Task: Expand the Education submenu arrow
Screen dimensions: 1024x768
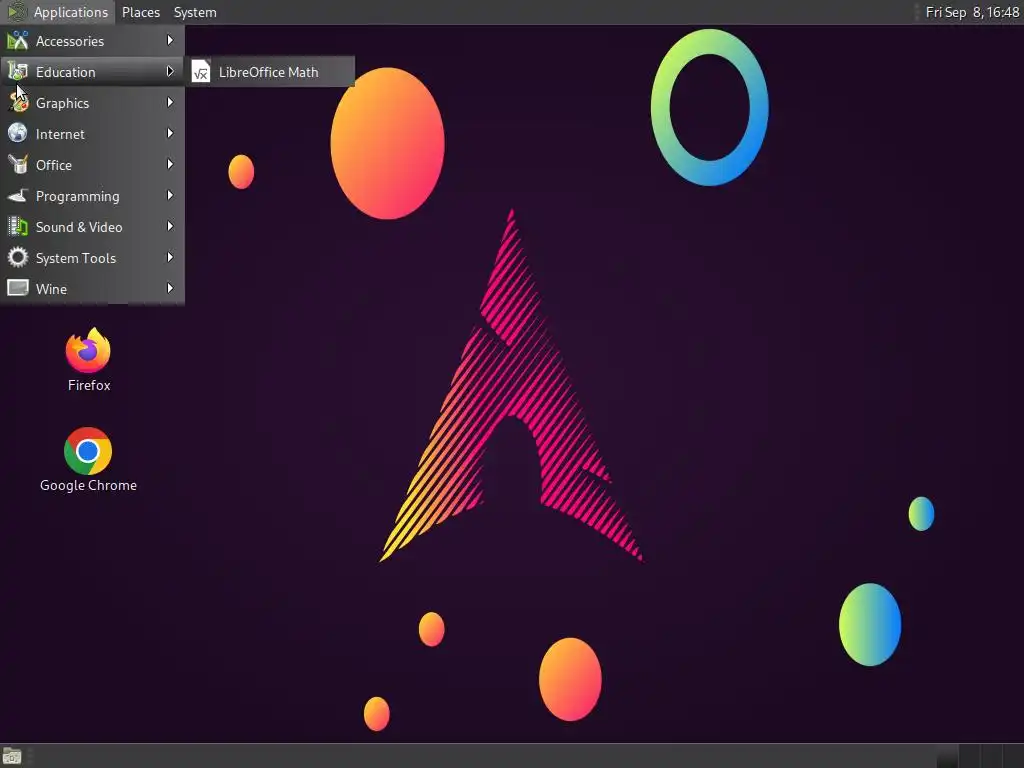Action: point(170,71)
